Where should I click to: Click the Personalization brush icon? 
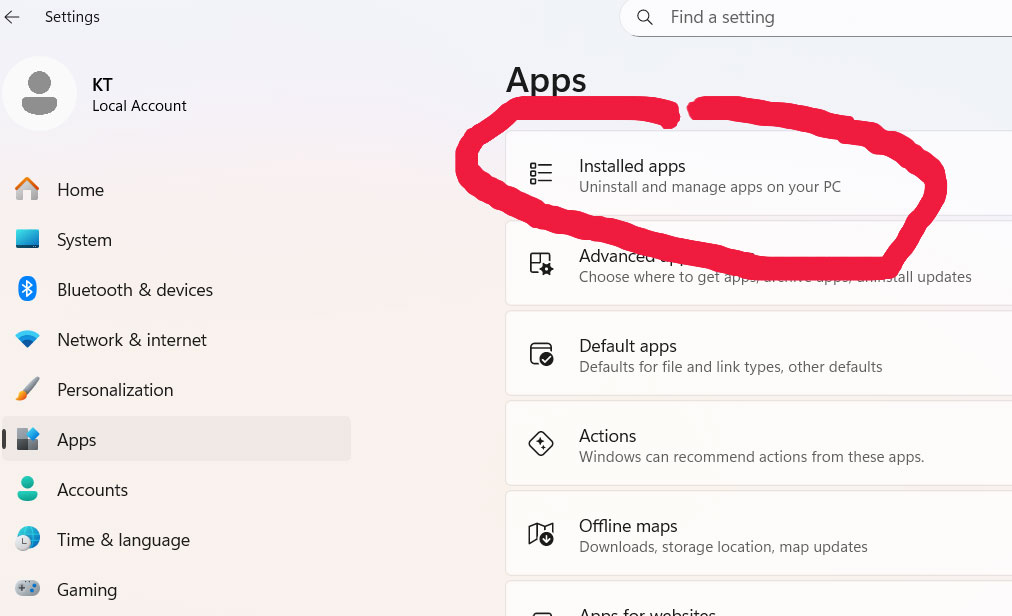point(27,389)
